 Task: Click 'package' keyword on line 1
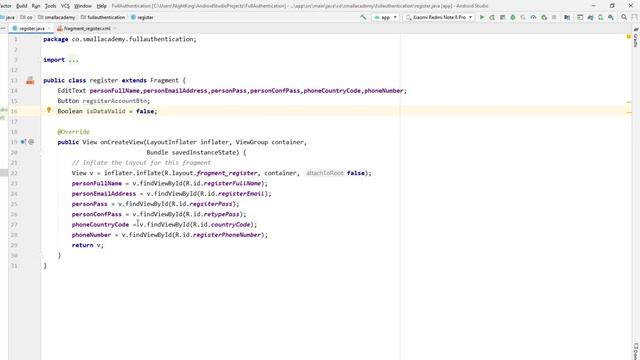[56, 39]
